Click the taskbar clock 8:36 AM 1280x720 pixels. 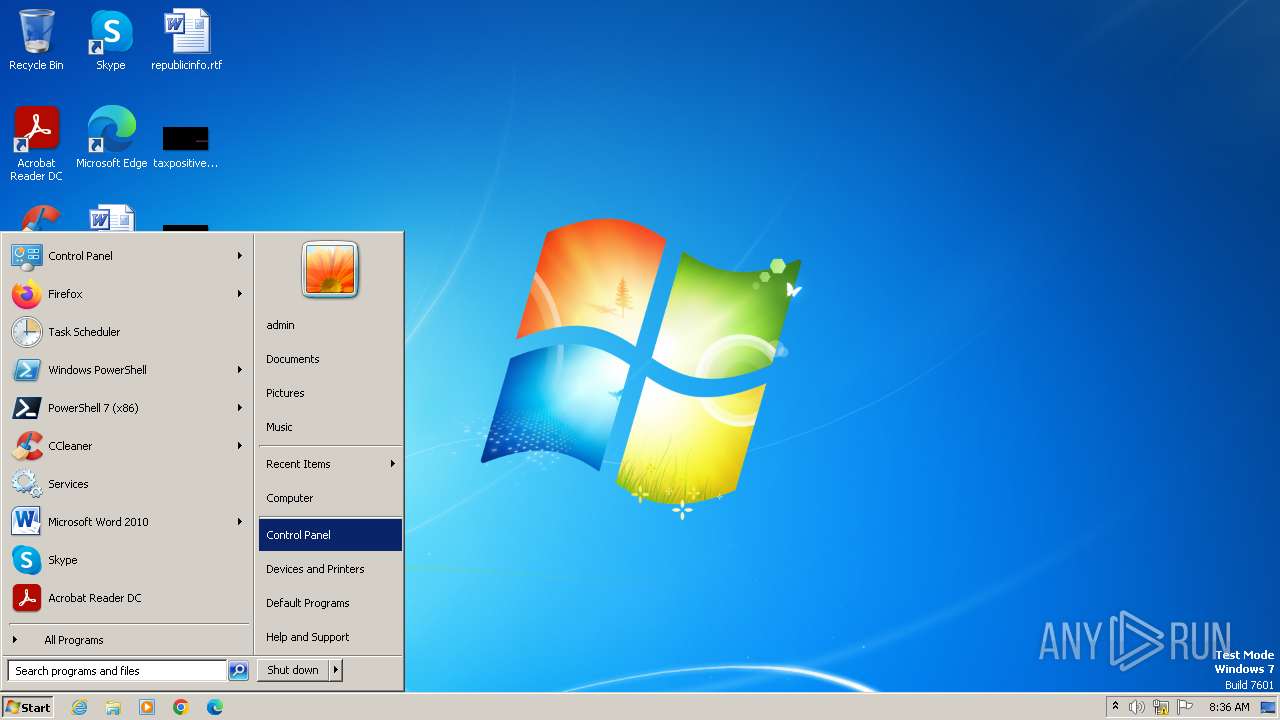1229,707
